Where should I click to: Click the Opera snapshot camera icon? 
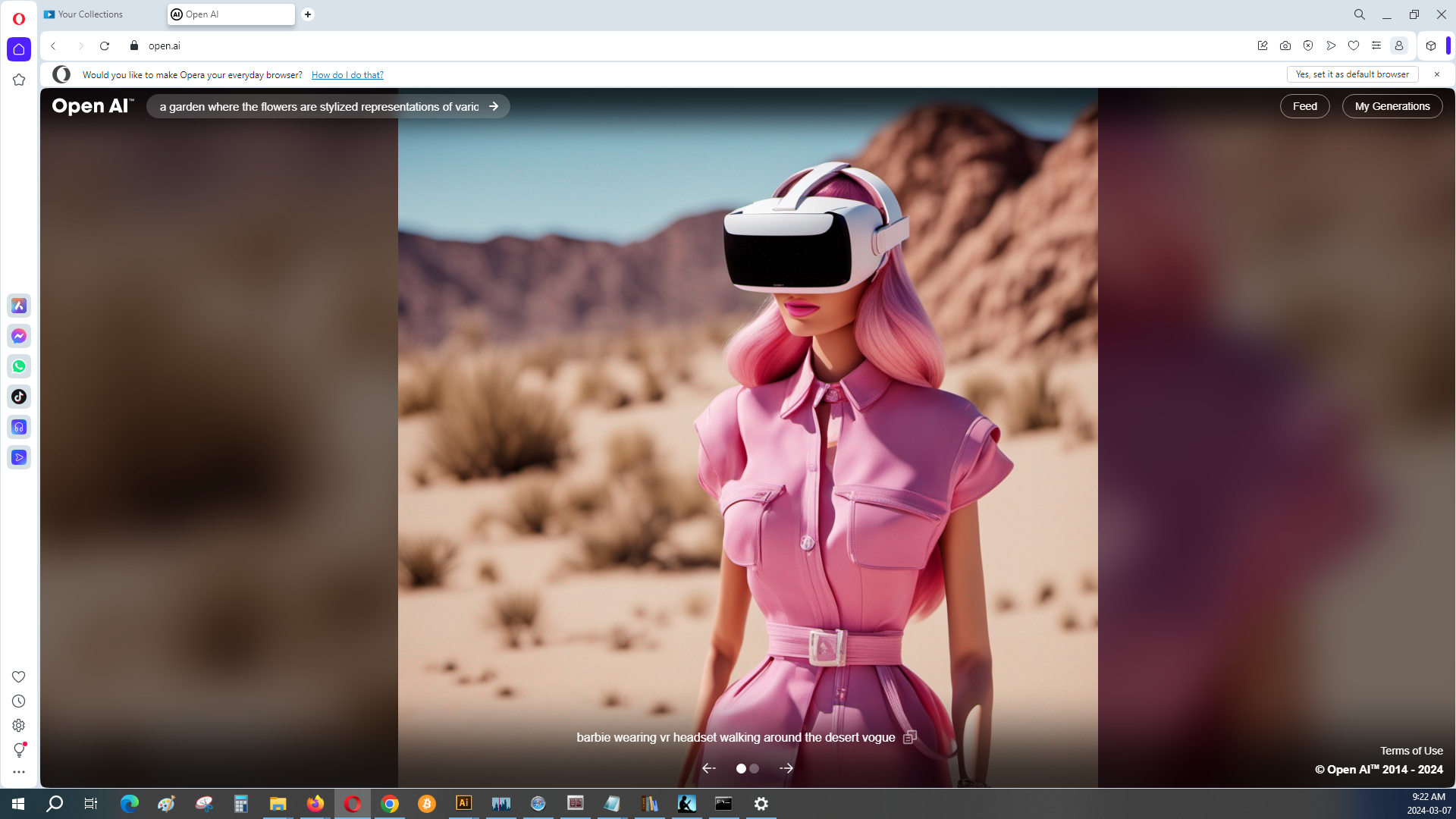pyautogui.click(x=1285, y=45)
